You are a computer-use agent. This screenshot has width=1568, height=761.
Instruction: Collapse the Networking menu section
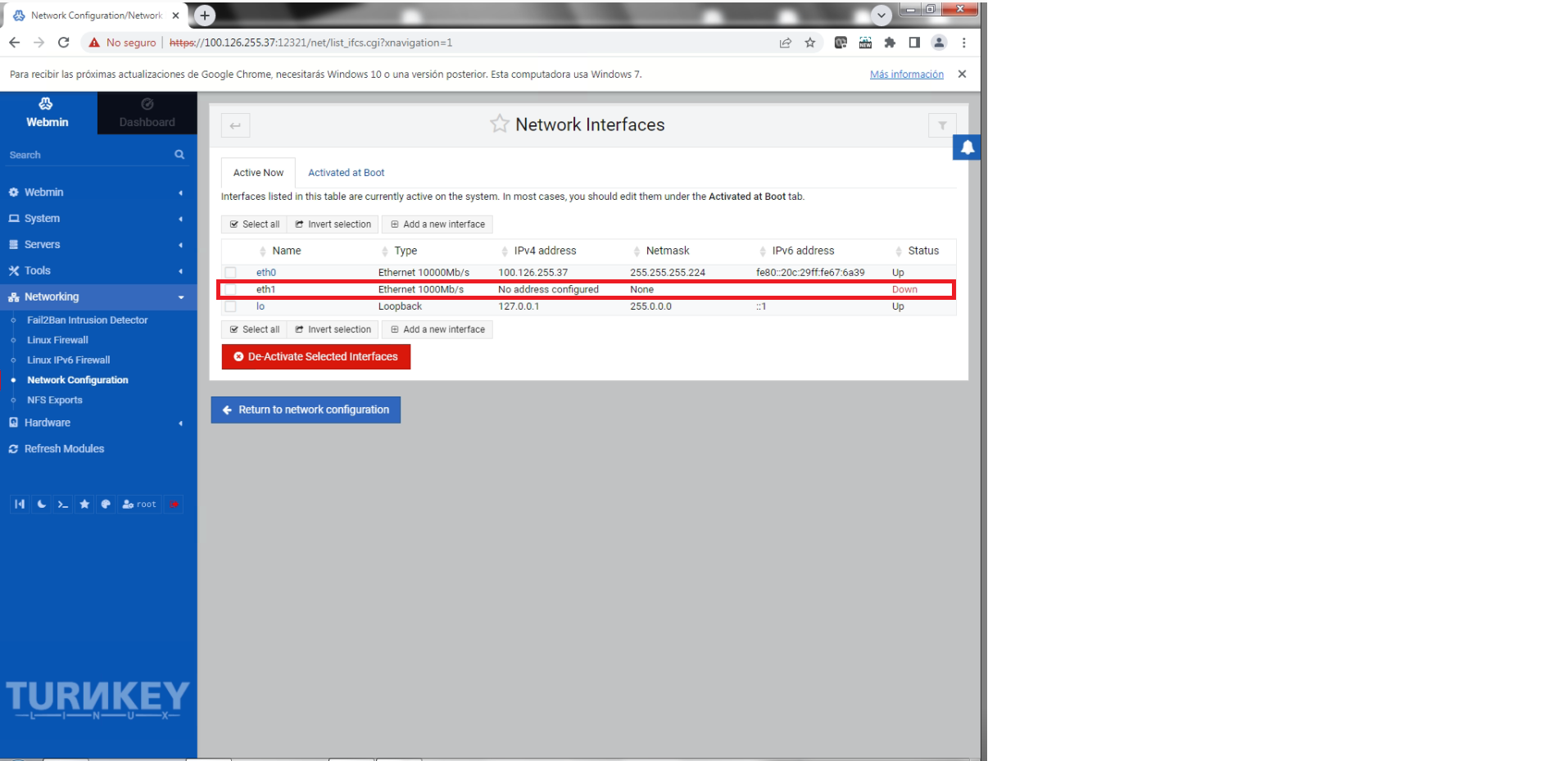pyautogui.click(x=52, y=297)
